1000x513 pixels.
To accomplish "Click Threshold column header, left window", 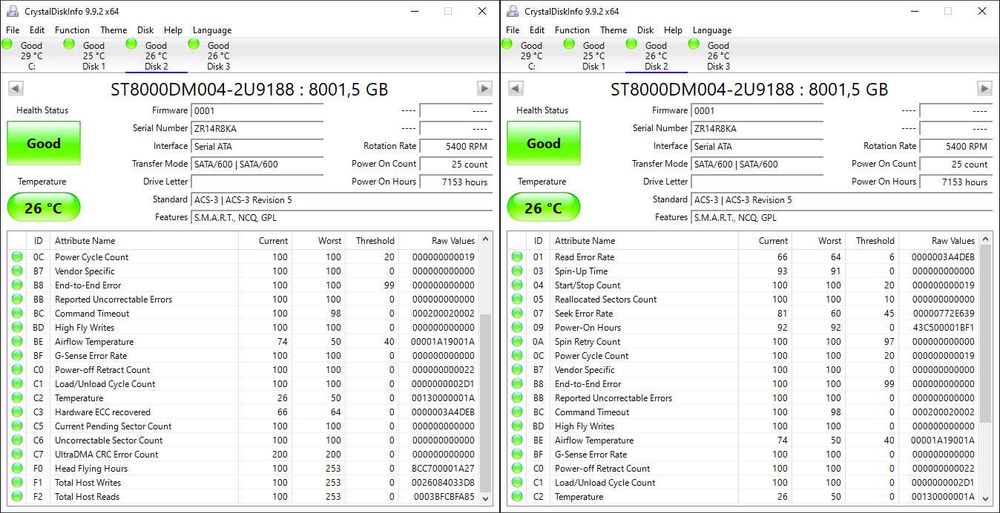I will point(372,241).
